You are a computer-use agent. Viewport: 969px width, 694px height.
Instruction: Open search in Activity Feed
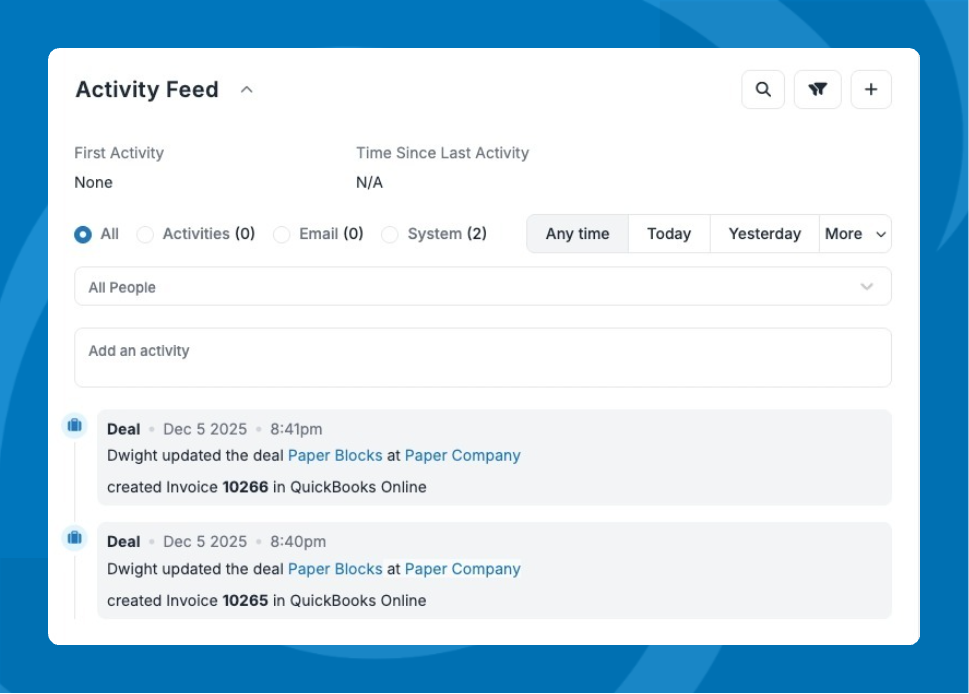(763, 90)
